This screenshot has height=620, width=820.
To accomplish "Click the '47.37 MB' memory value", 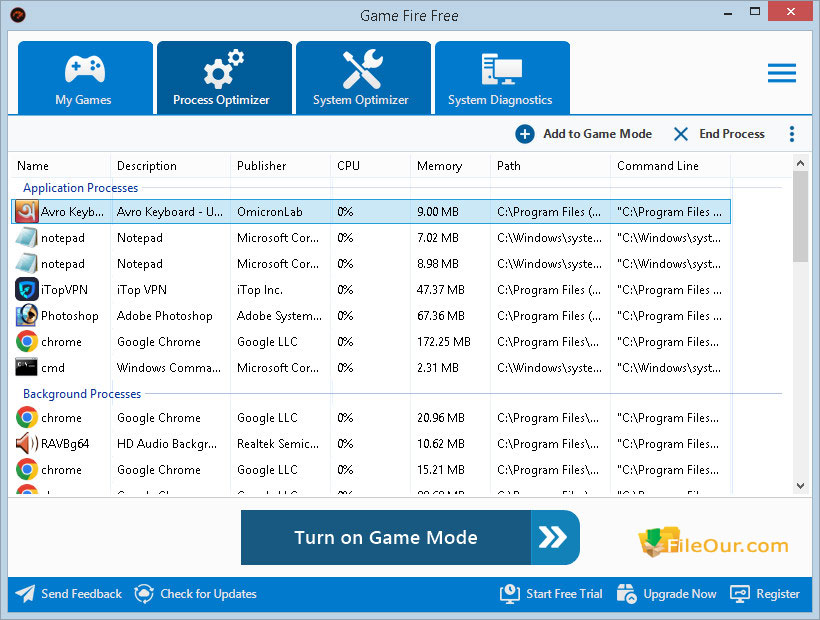I will point(441,290).
